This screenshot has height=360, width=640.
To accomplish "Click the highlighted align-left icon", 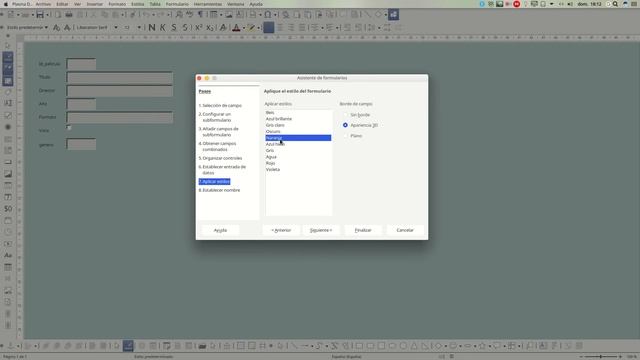I will [x=269, y=27].
